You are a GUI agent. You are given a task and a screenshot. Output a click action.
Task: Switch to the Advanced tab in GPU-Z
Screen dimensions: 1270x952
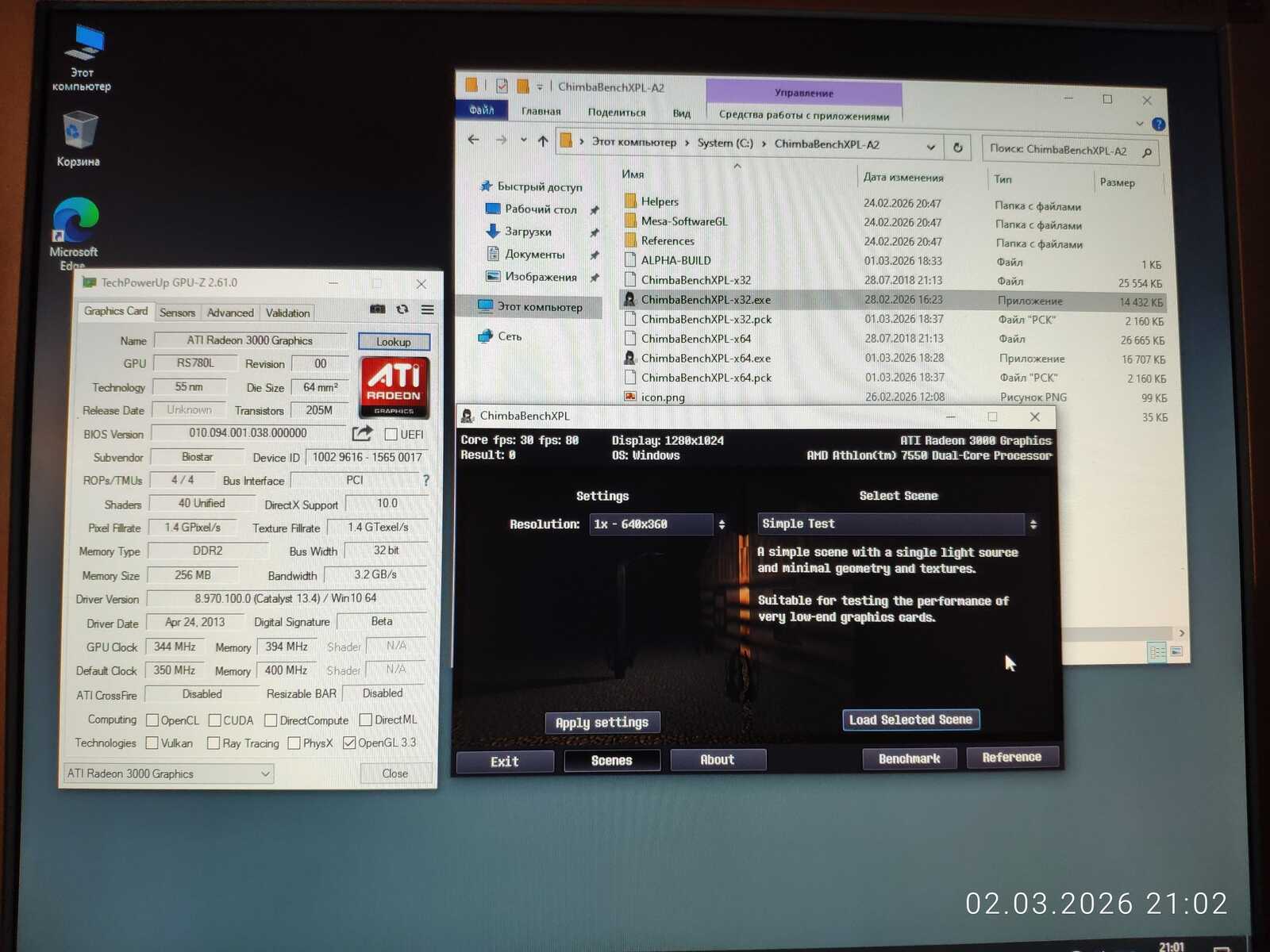coord(230,313)
